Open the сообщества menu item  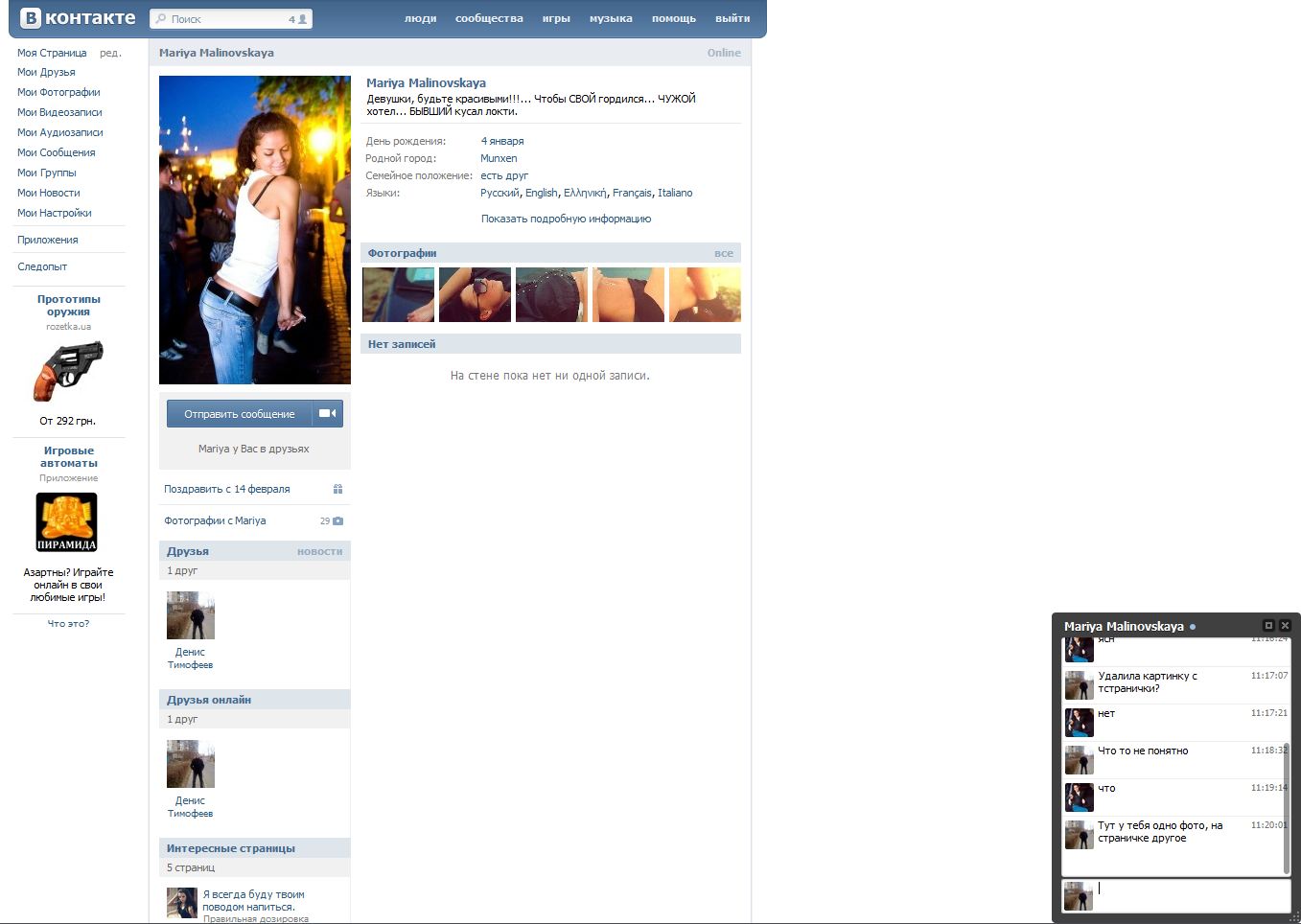[489, 18]
